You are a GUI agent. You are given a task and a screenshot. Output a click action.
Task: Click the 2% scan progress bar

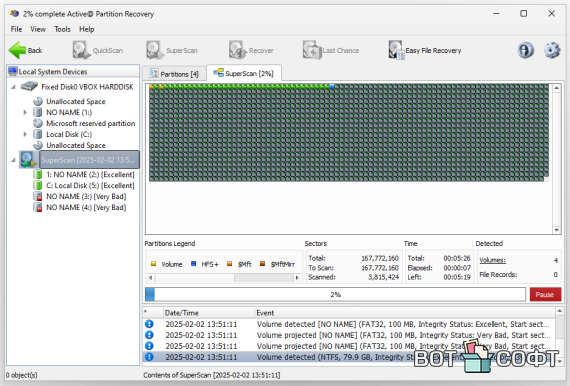click(335, 294)
